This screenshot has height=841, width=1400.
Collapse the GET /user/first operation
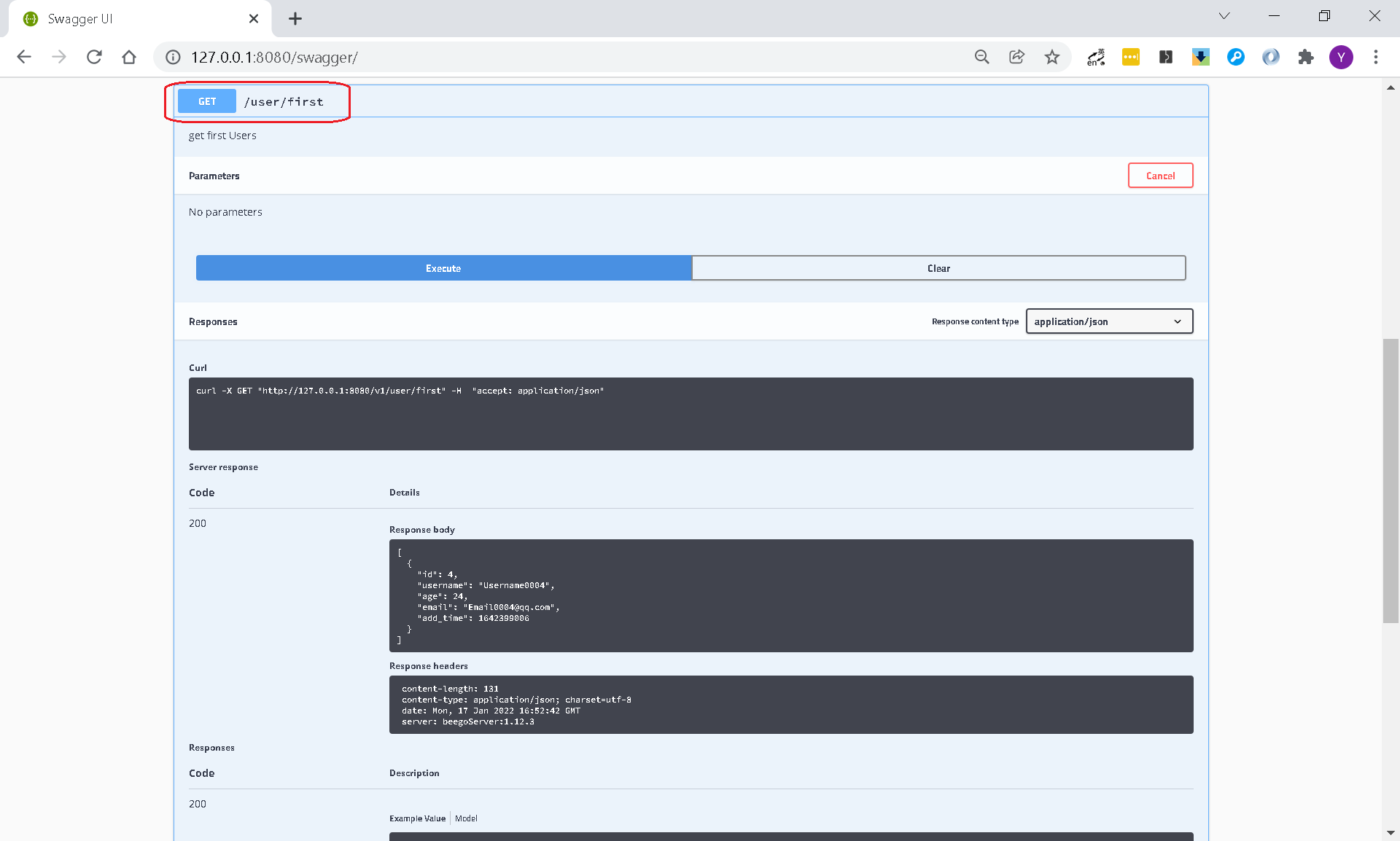[x=284, y=101]
